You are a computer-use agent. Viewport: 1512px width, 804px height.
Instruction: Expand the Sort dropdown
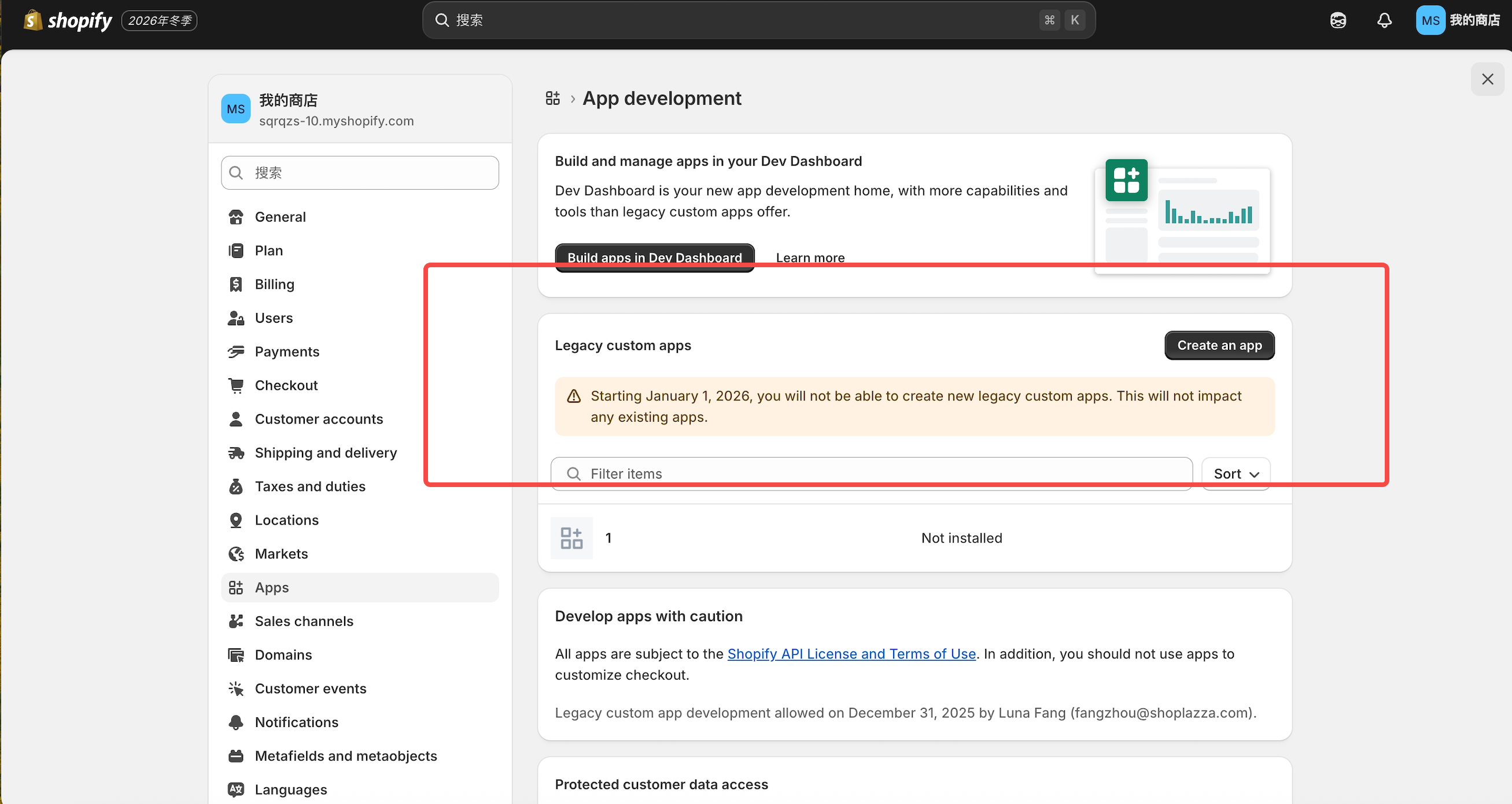[1236, 474]
